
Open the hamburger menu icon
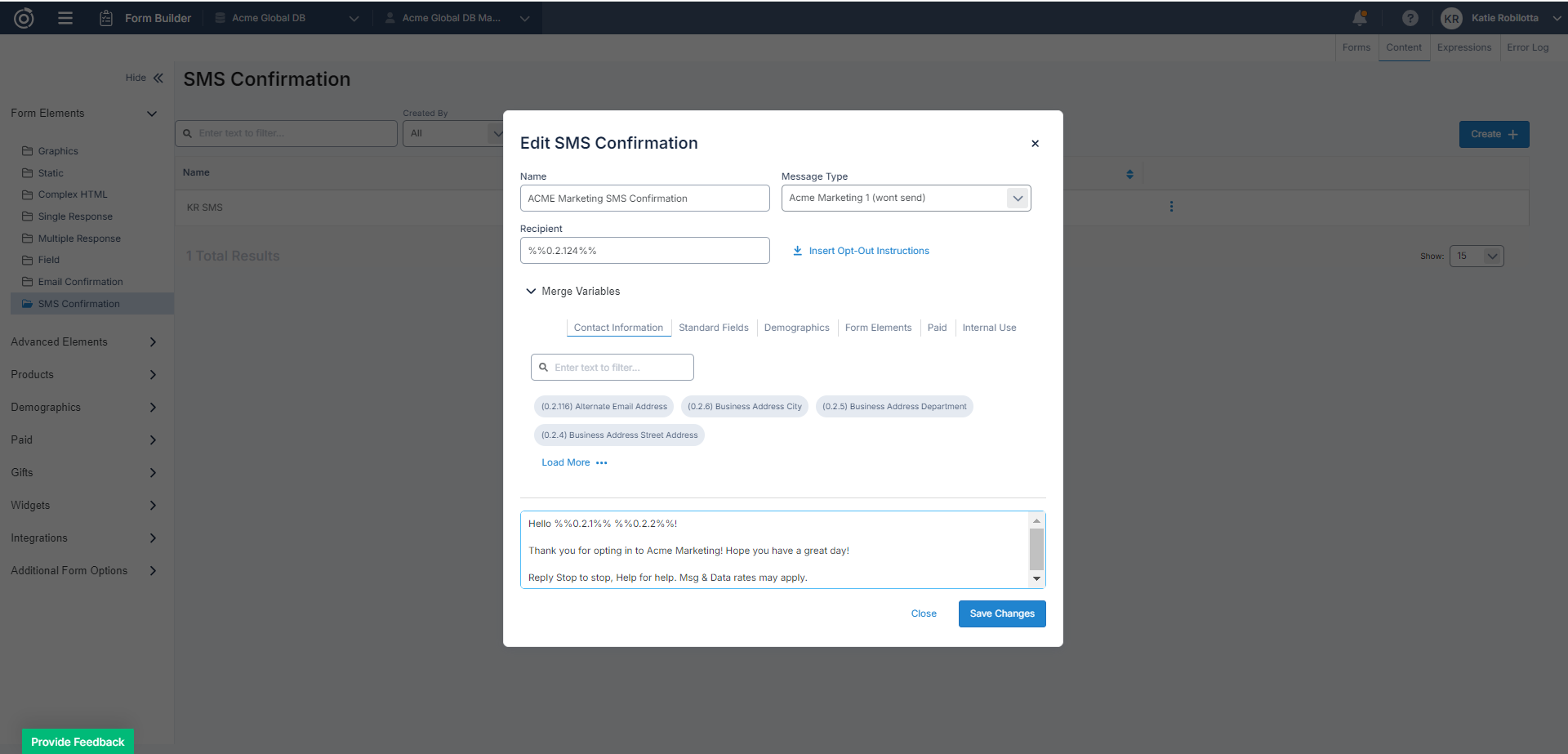click(65, 18)
